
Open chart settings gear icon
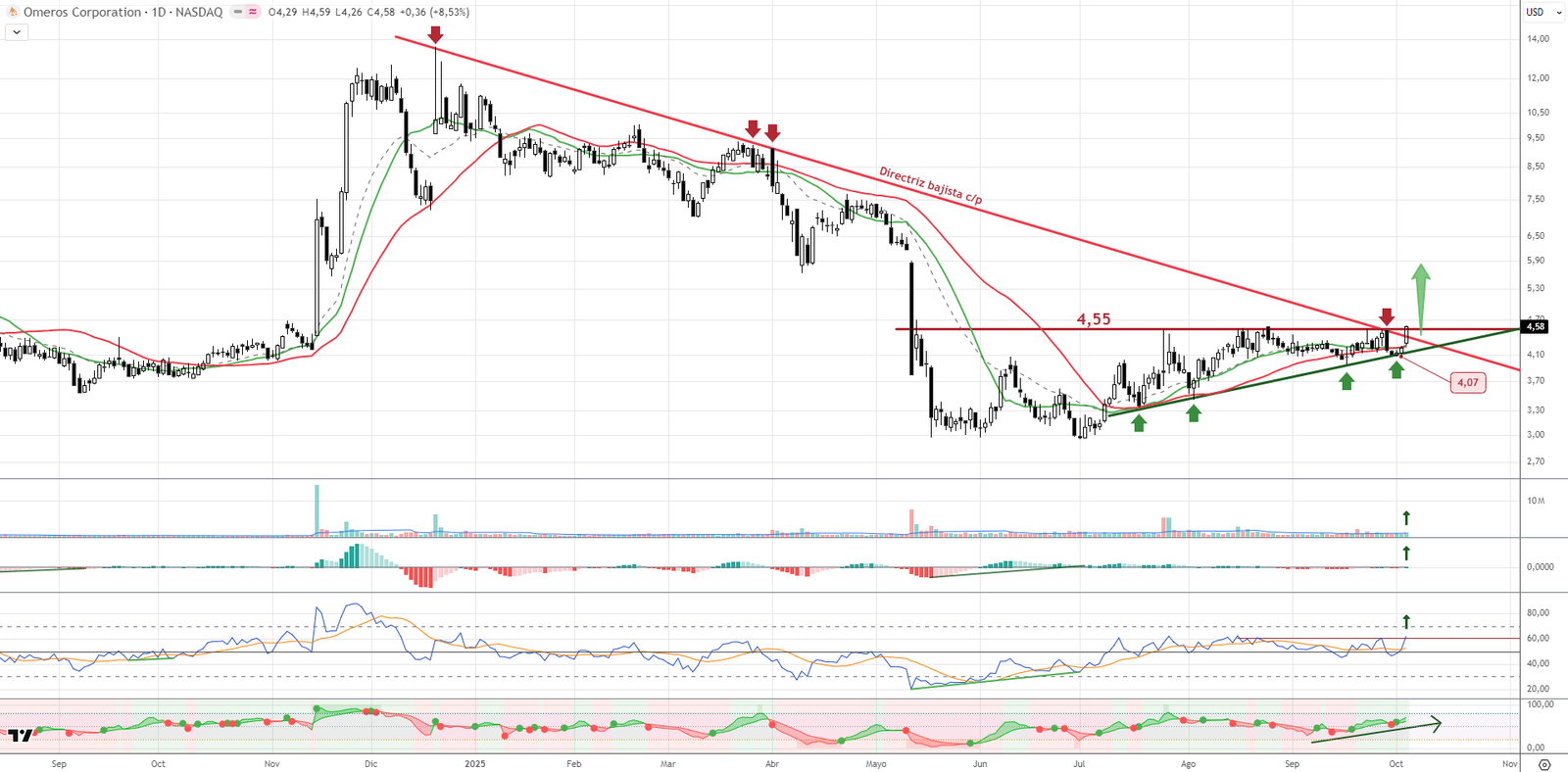click(1544, 764)
